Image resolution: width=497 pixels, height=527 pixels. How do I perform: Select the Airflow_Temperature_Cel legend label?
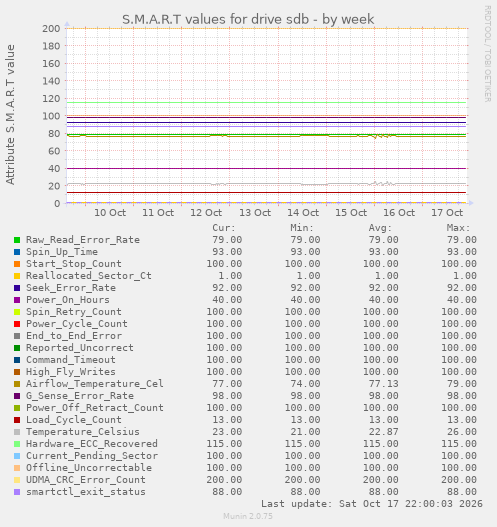(x=95, y=383)
